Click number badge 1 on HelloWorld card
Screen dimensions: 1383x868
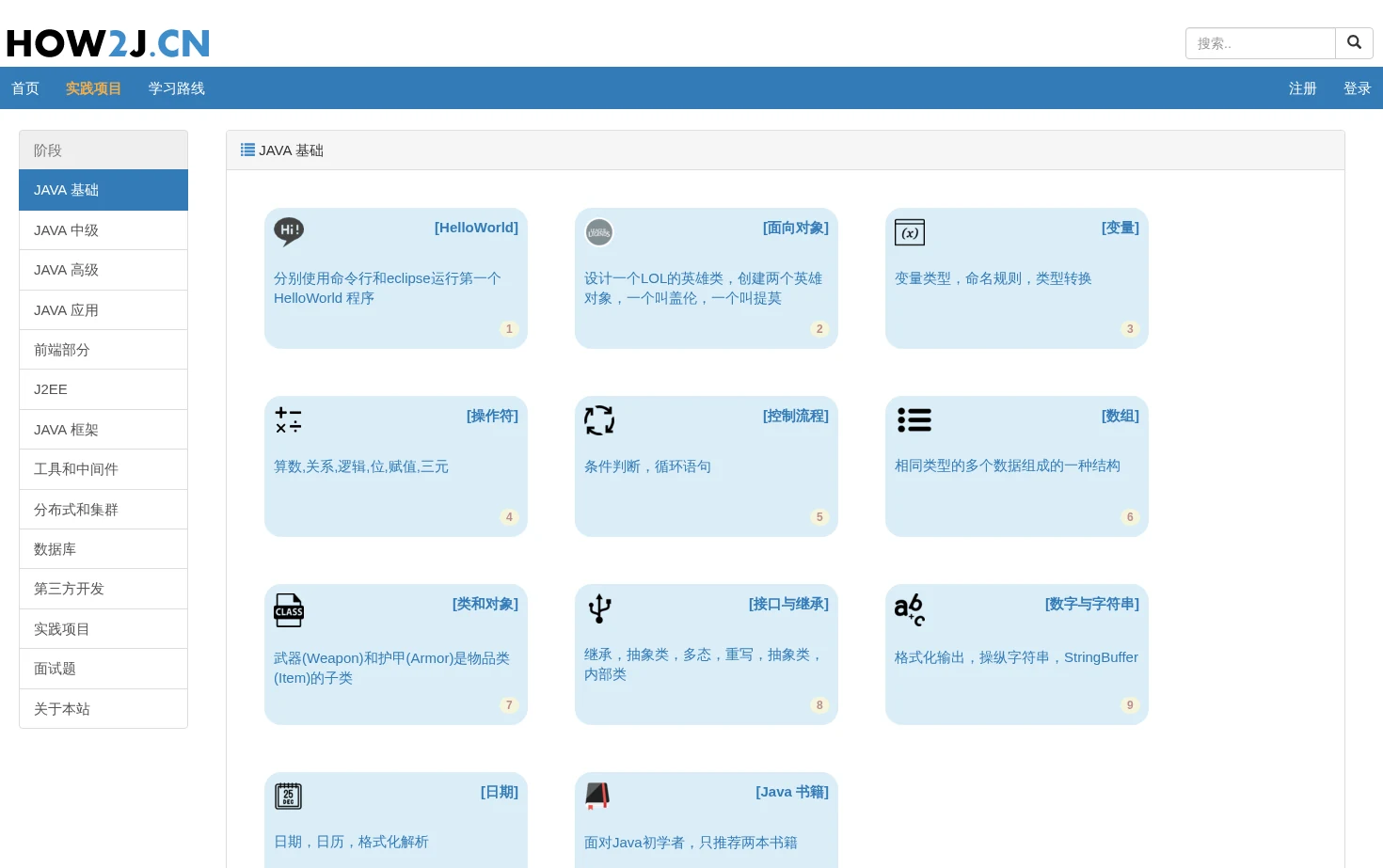coord(509,329)
